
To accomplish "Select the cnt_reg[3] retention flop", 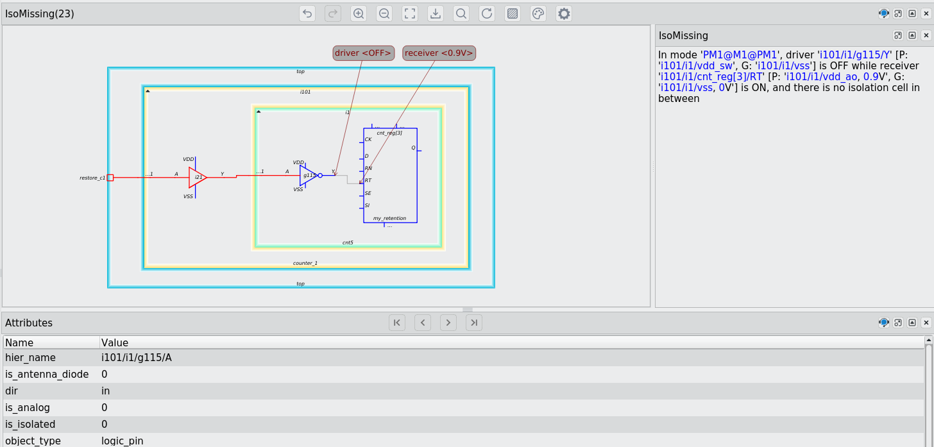I will (x=390, y=175).
